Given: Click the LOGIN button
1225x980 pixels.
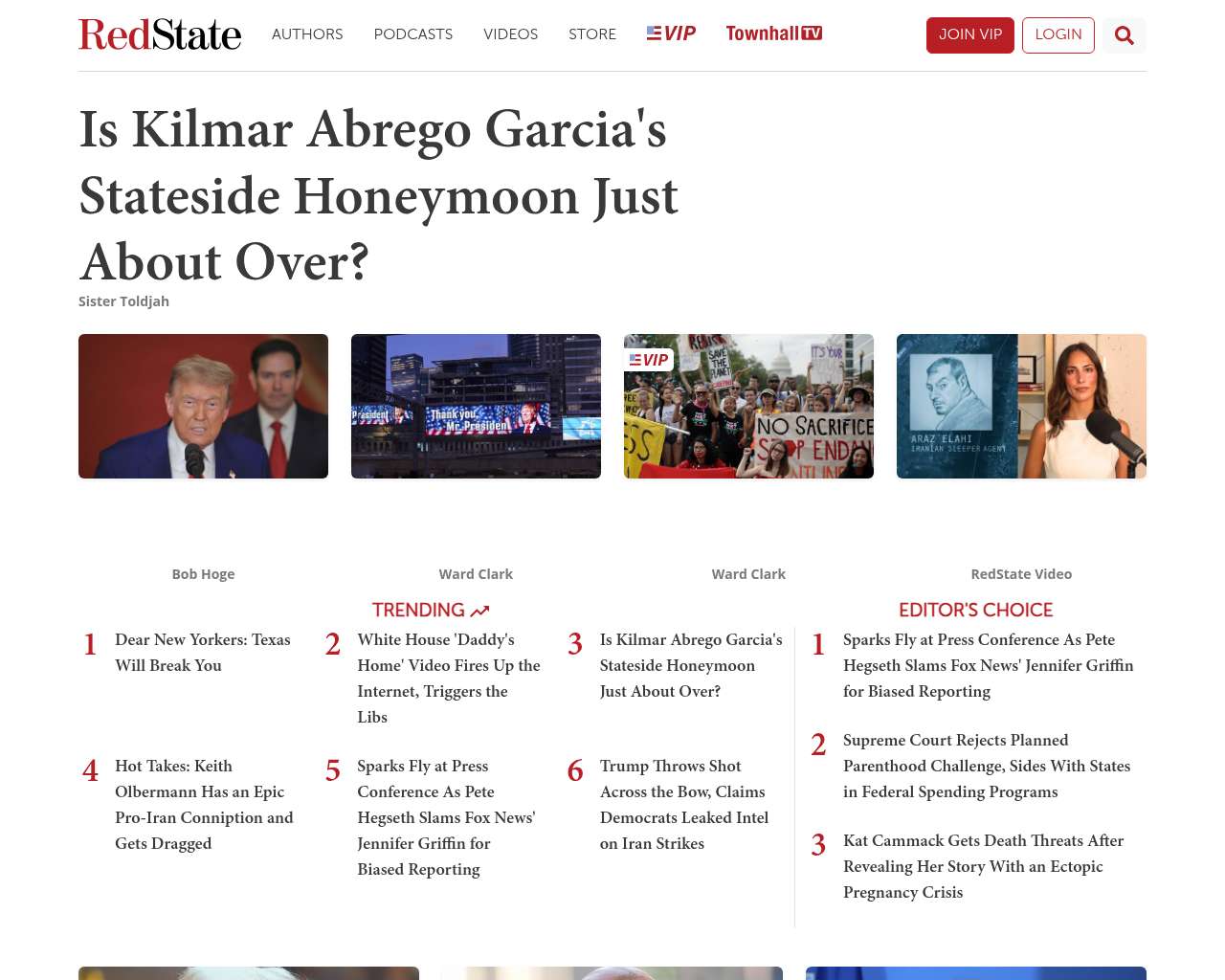Looking at the screenshot, I should click(1058, 35).
